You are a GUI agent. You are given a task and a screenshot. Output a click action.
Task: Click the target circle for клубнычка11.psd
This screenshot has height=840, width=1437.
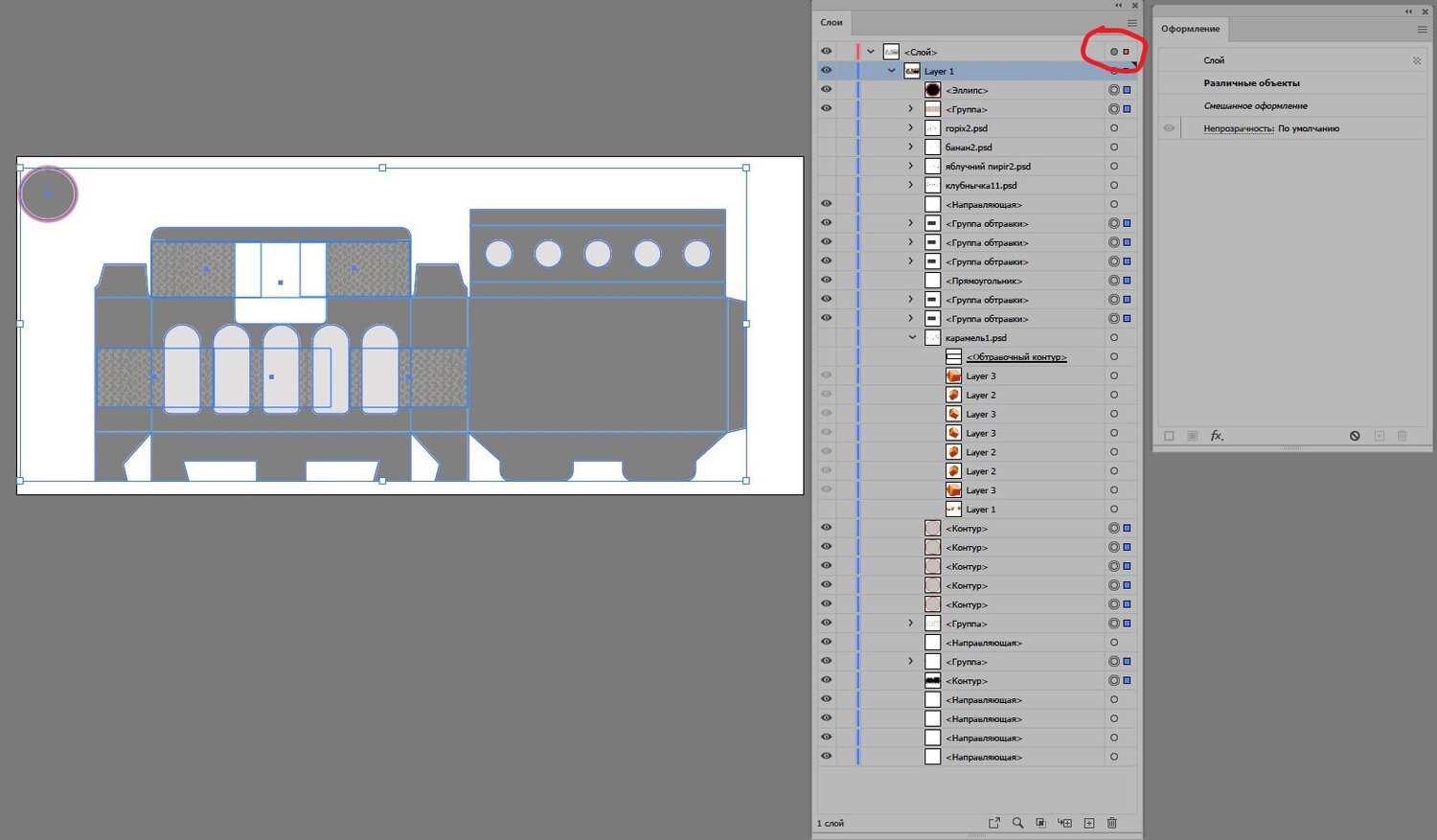(1114, 185)
